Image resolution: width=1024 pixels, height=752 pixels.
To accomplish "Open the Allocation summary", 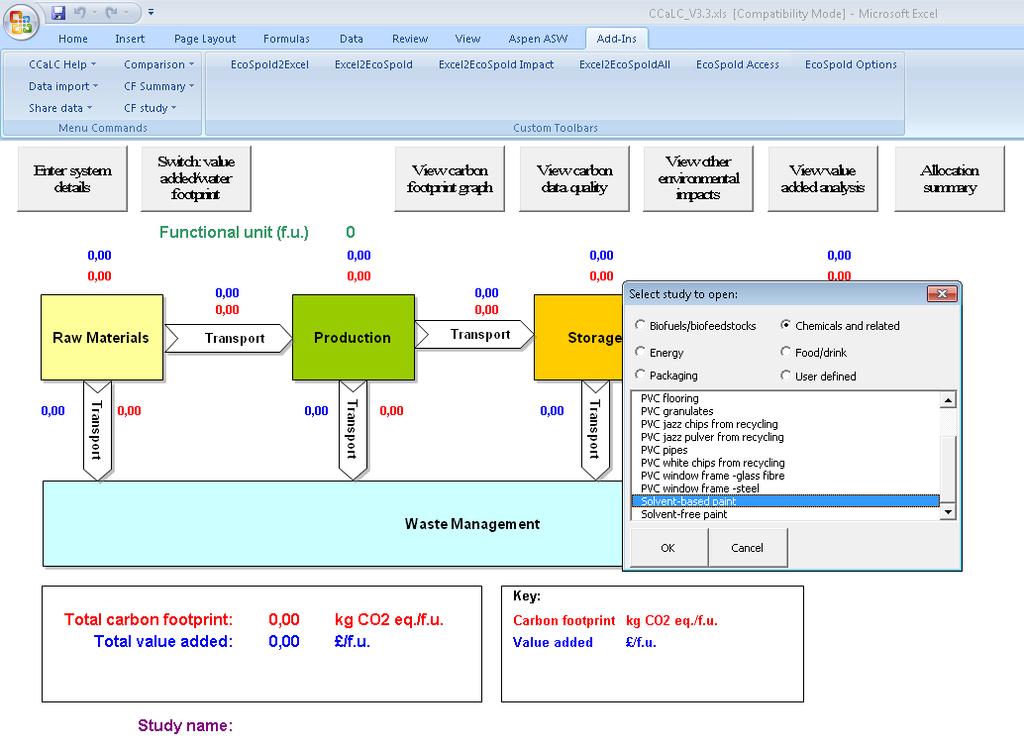I will point(950,178).
